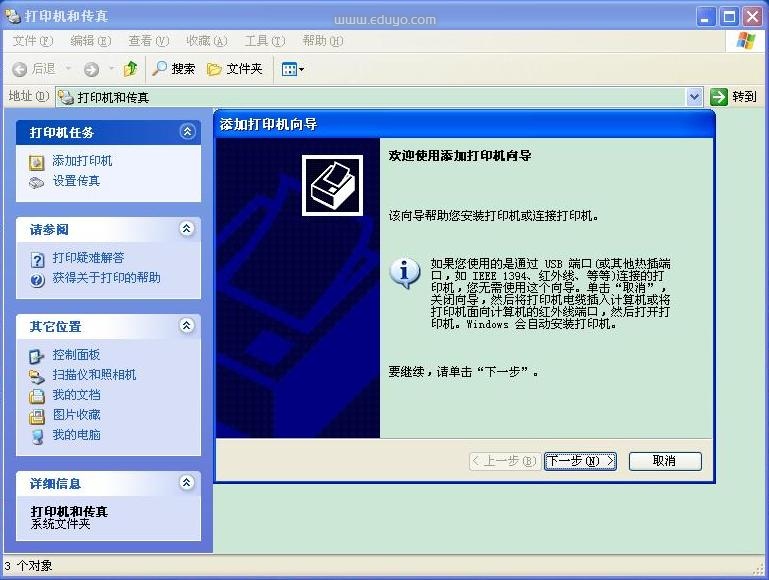The width and height of the screenshot is (769, 580).
Task: Click the 添加打印机向导 dialog title bar
Action: tap(464, 125)
